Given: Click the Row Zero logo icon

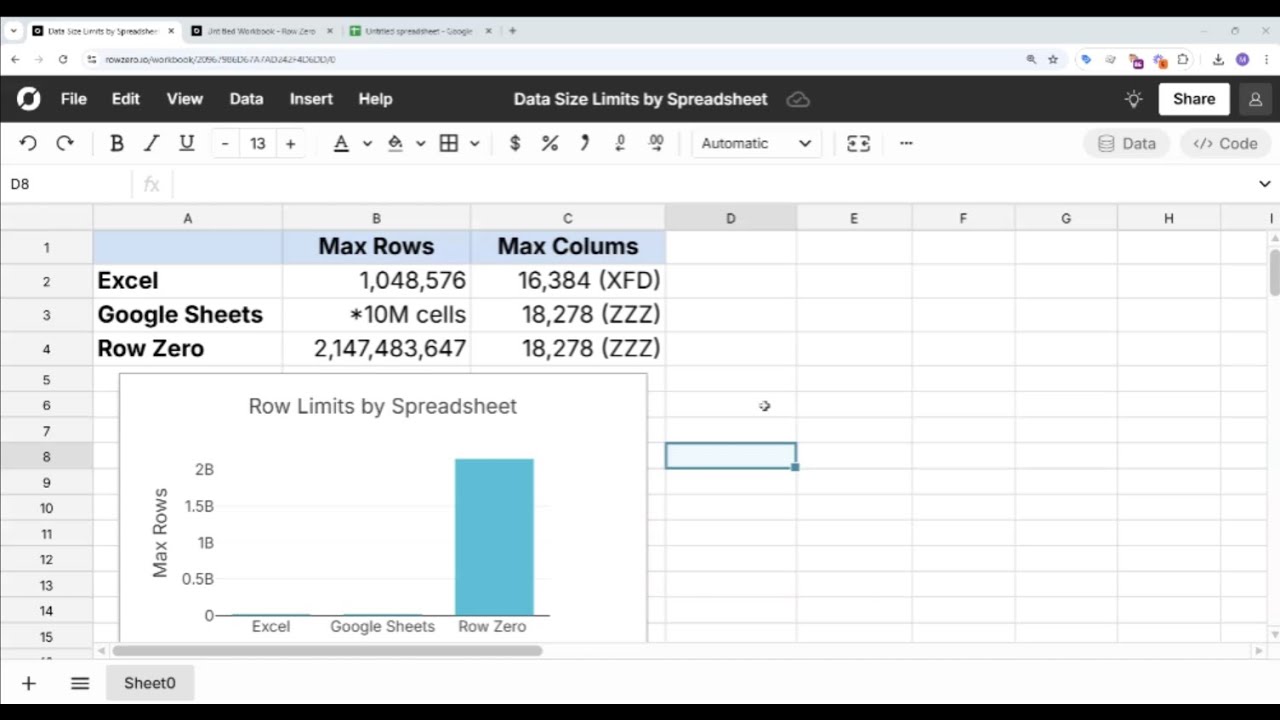Looking at the screenshot, I should point(29,99).
